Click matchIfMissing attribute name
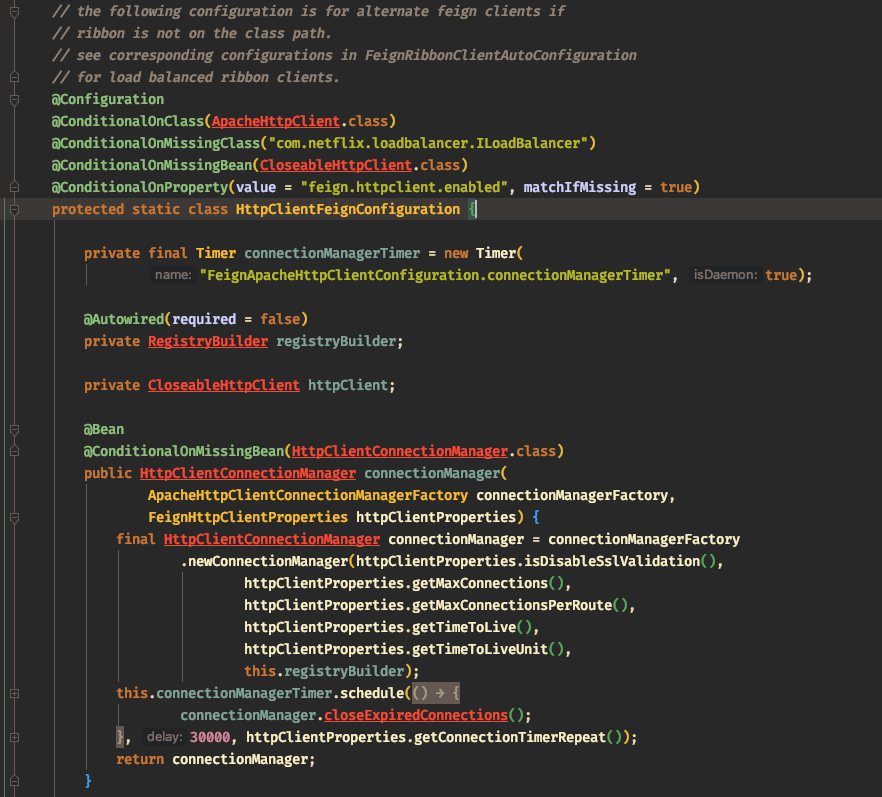 580,187
